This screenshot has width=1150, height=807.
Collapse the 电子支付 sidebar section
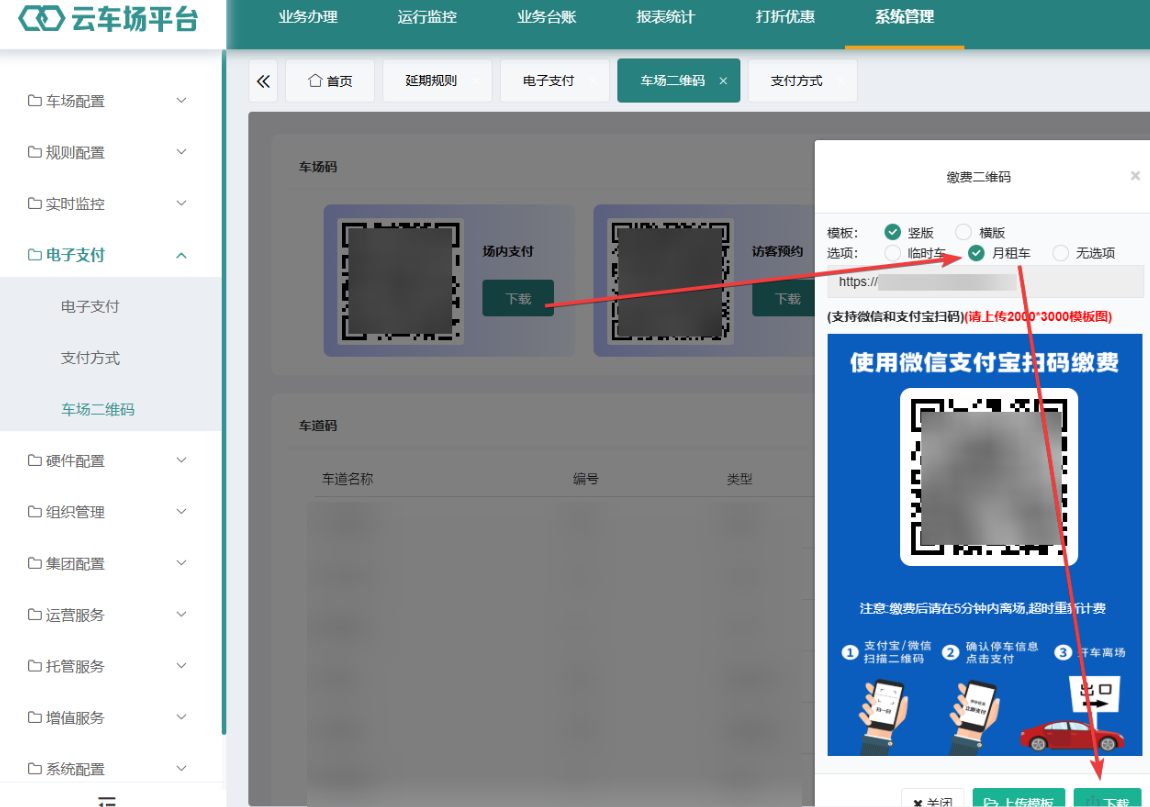point(107,255)
